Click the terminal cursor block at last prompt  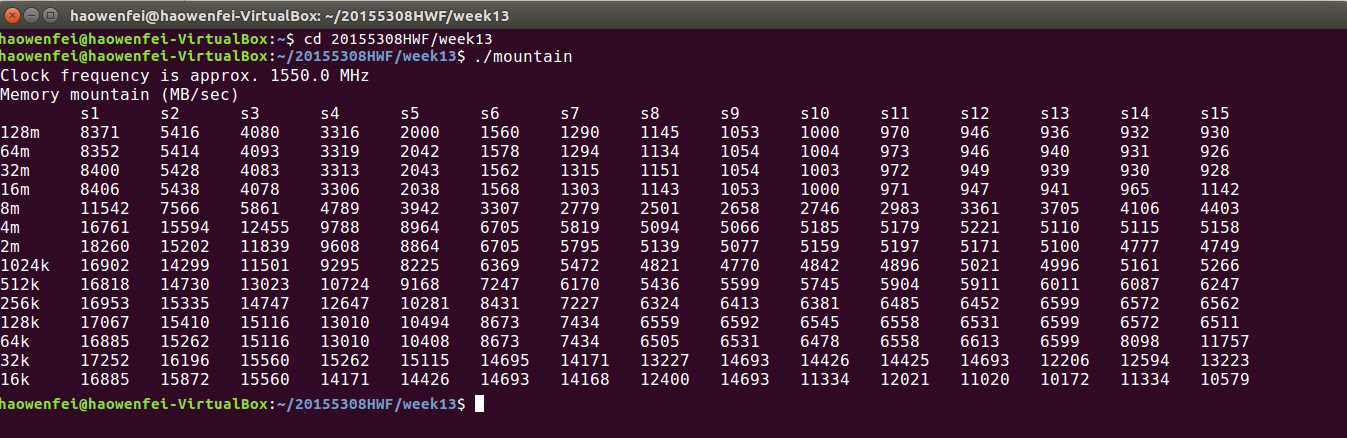[x=479, y=403]
